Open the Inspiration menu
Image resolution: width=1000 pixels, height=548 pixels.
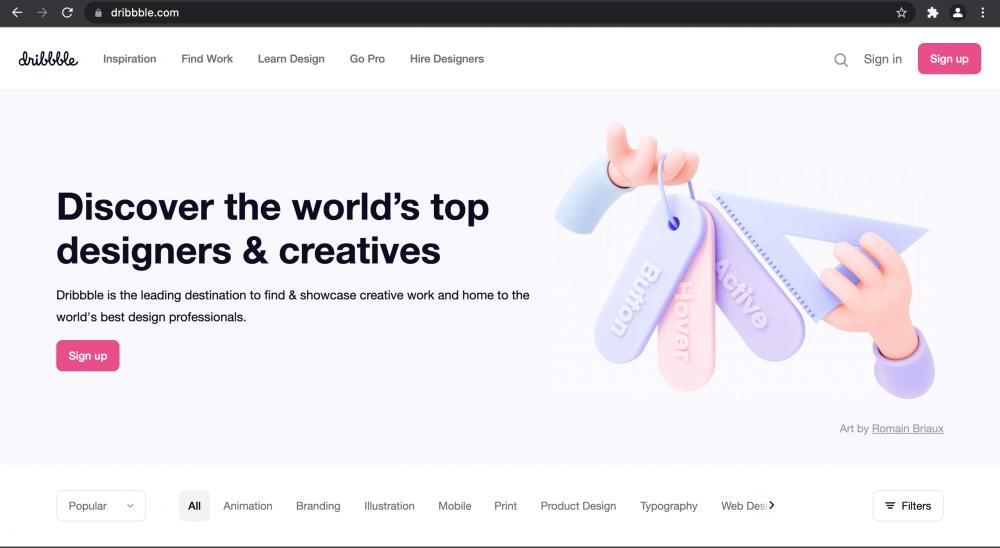click(129, 59)
